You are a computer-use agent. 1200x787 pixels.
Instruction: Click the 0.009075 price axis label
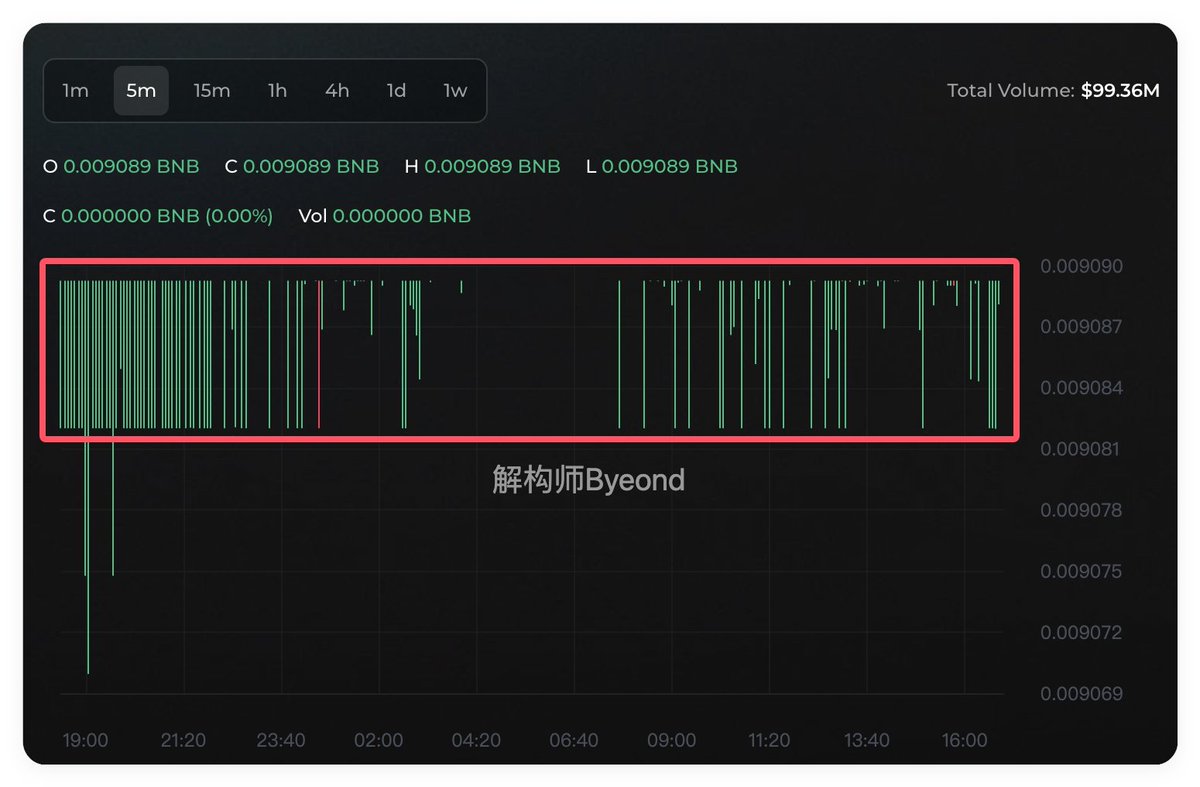pos(1081,572)
